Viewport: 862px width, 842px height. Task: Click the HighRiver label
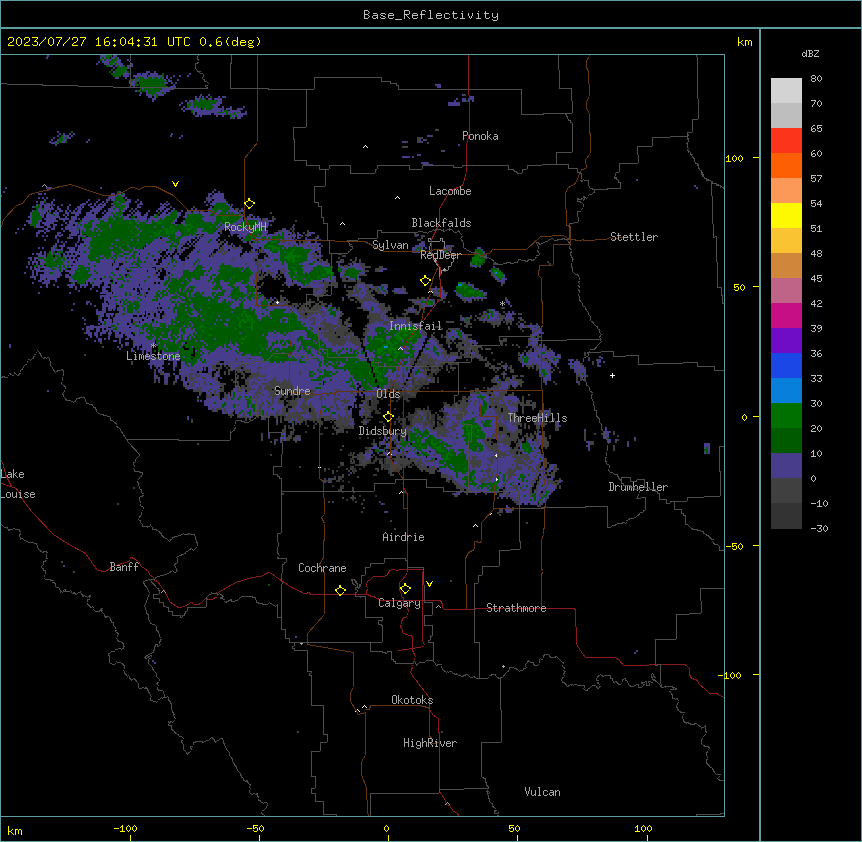(430, 743)
